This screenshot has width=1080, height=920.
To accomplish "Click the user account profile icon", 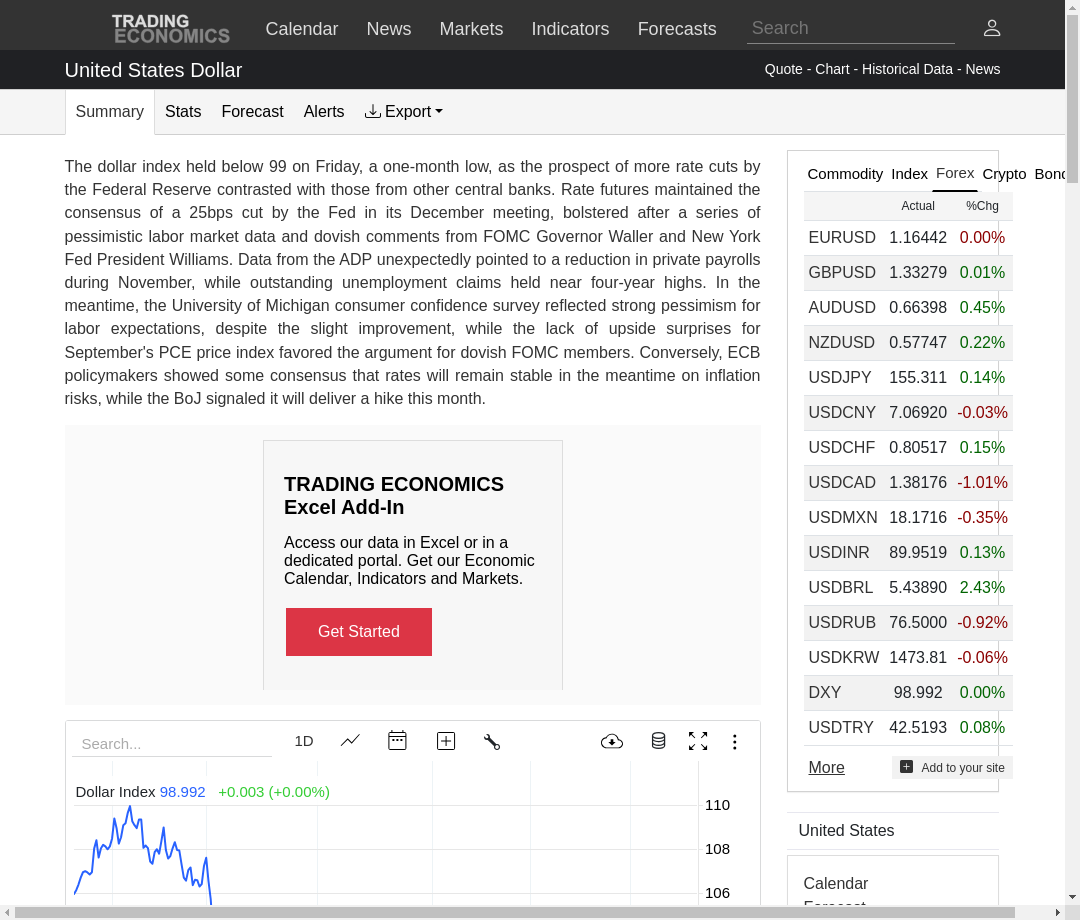I will point(991,28).
